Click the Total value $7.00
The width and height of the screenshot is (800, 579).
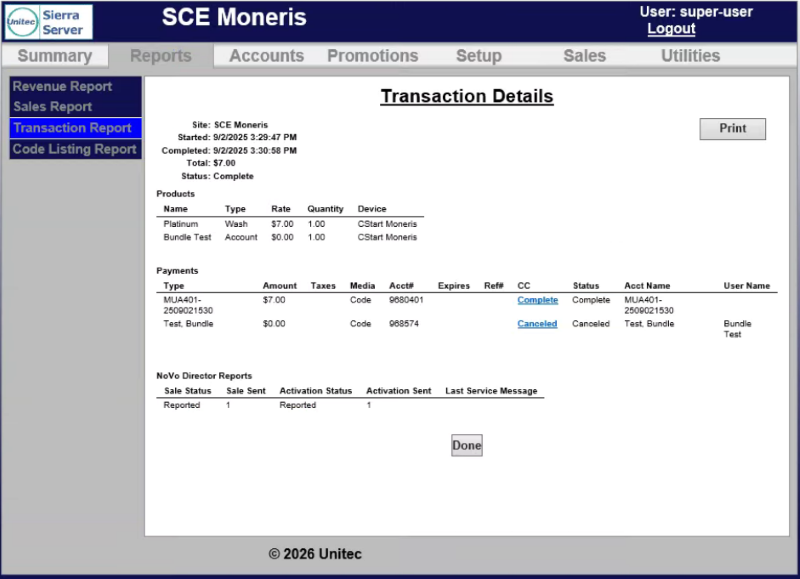pyautogui.click(x=224, y=163)
